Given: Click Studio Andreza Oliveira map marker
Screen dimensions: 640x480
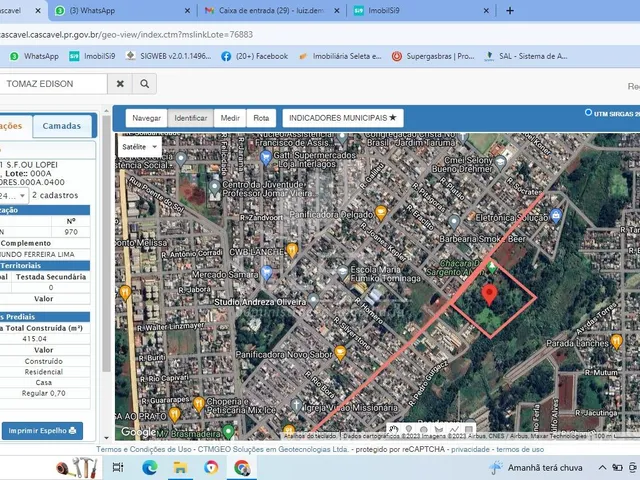Looking at the screenshot, I should pos(313,300).
